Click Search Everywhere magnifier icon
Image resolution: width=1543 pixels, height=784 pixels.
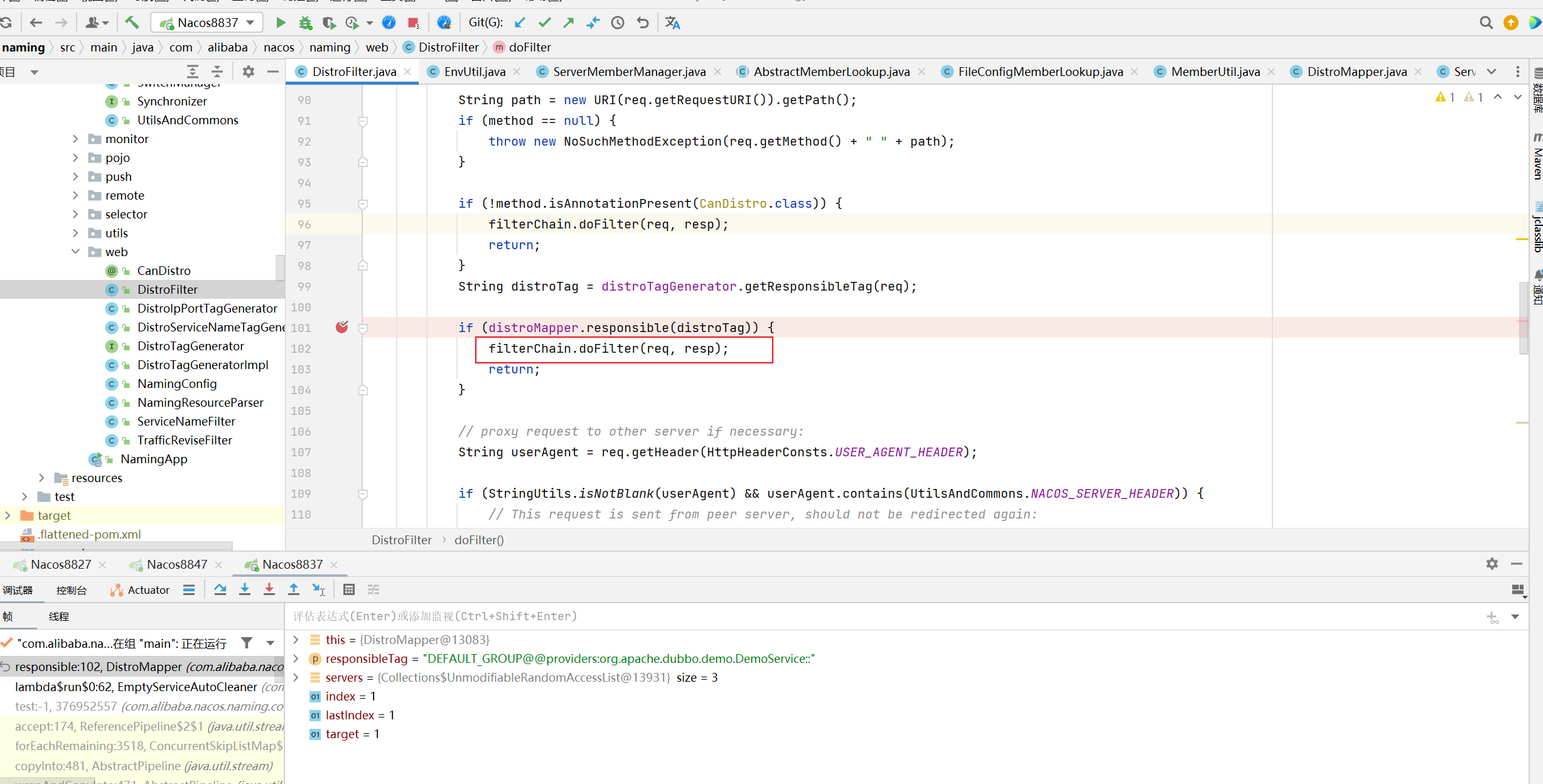(1486, 23)
